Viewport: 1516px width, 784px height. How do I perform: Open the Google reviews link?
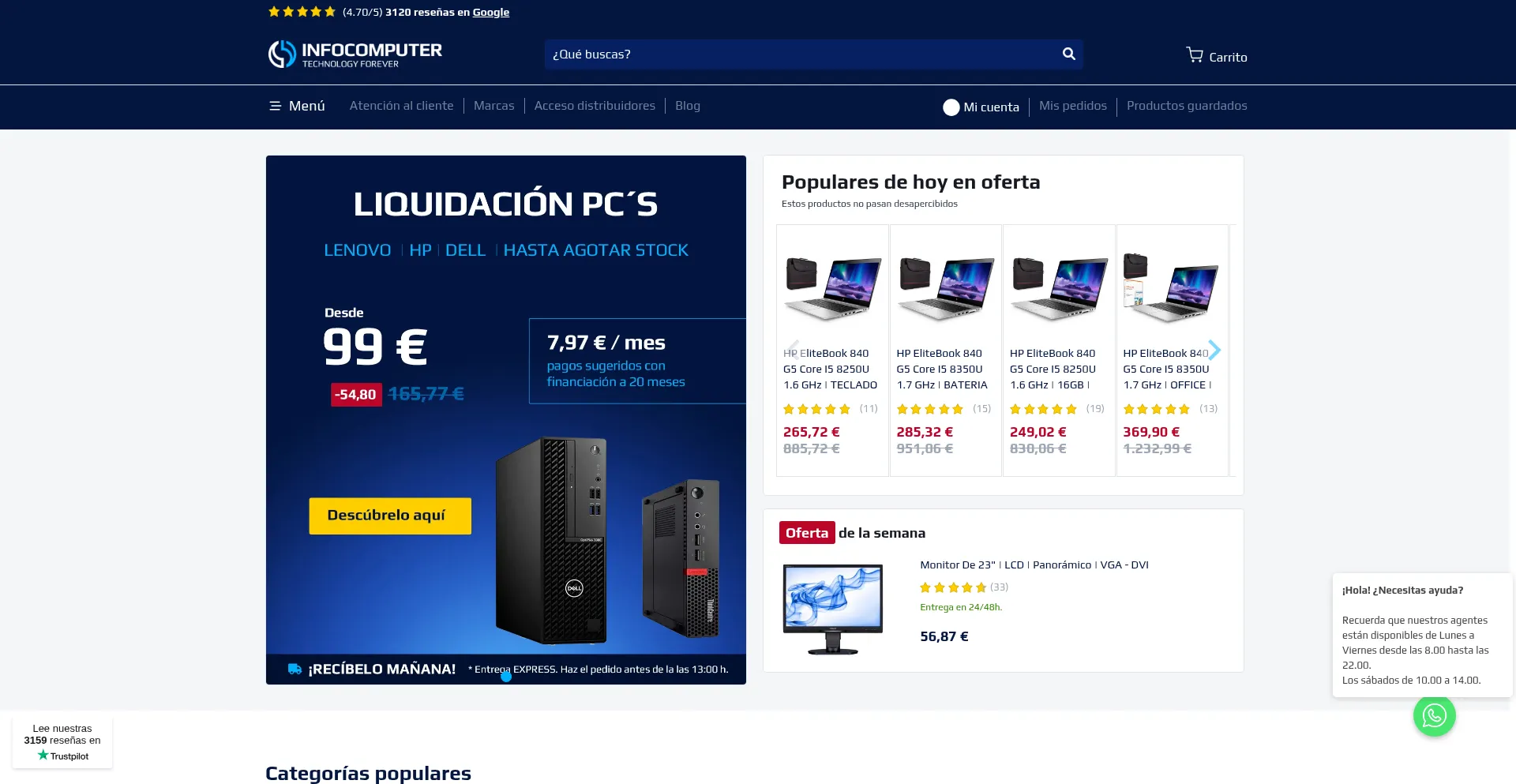click(x=491, y=12)
